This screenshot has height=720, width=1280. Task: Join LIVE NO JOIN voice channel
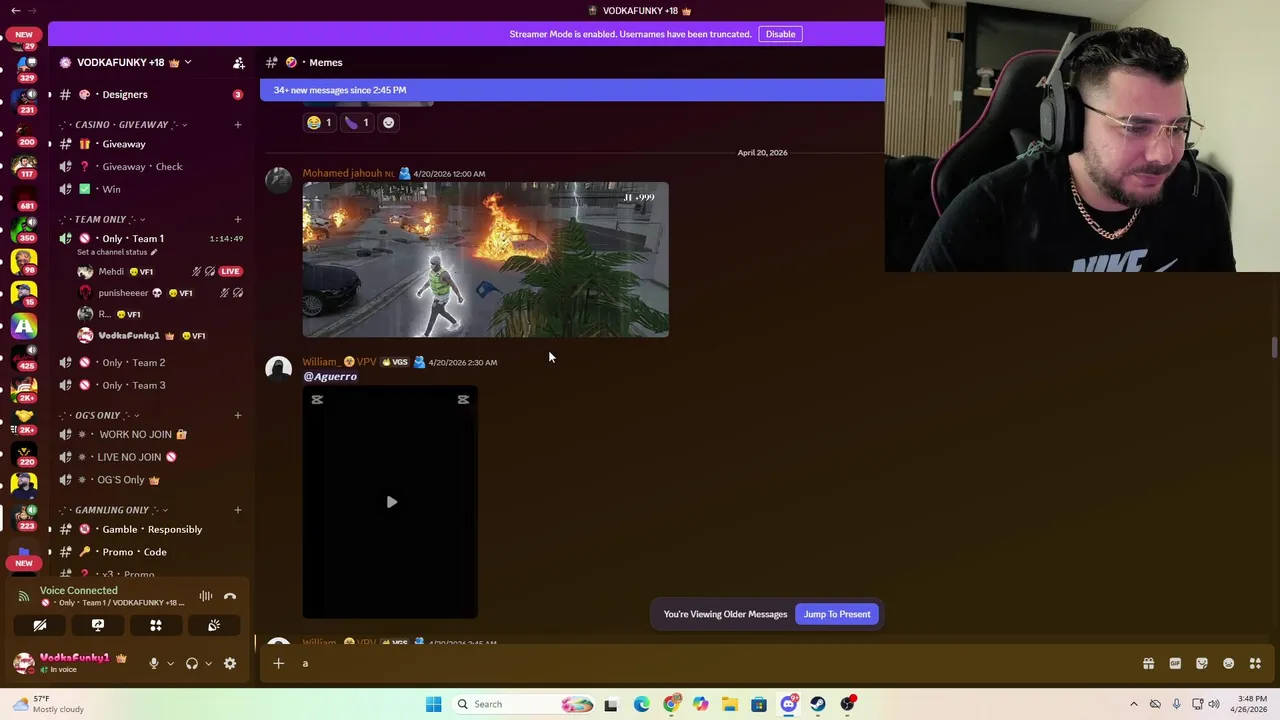click(150, 457)
